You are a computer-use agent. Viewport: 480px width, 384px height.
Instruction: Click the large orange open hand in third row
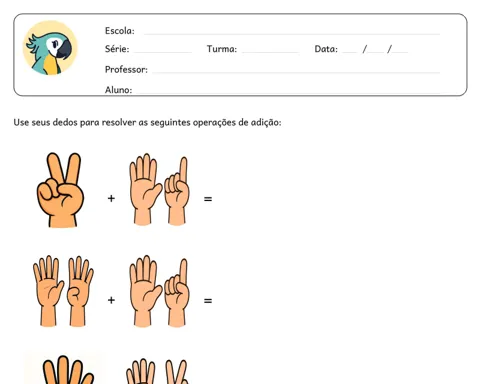(68, 370)
